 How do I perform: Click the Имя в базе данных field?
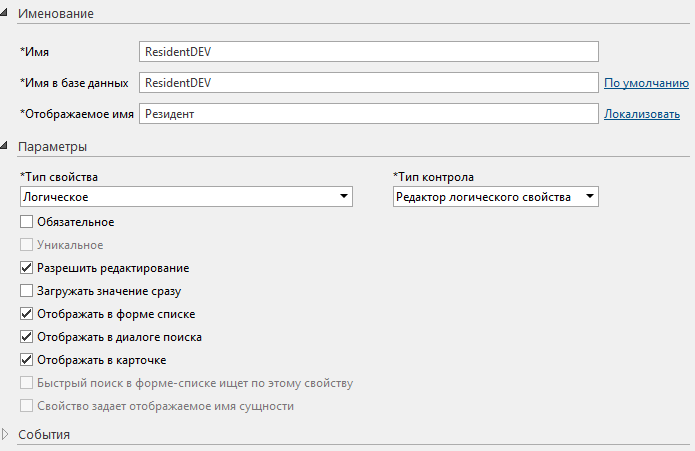pos(368,83)
